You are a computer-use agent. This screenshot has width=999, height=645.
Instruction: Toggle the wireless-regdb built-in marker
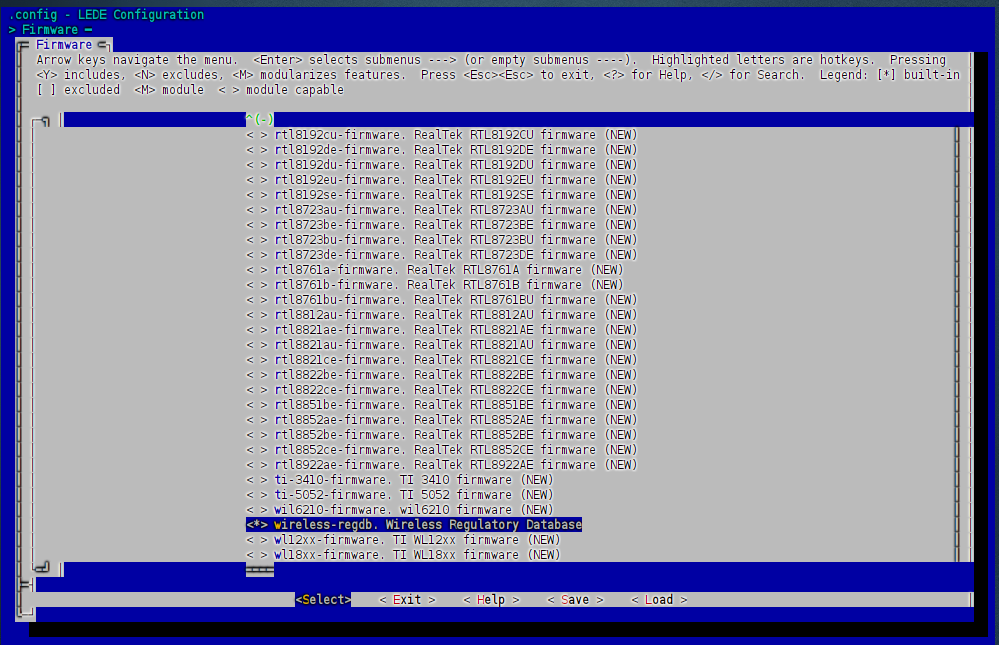click(257, 525)
